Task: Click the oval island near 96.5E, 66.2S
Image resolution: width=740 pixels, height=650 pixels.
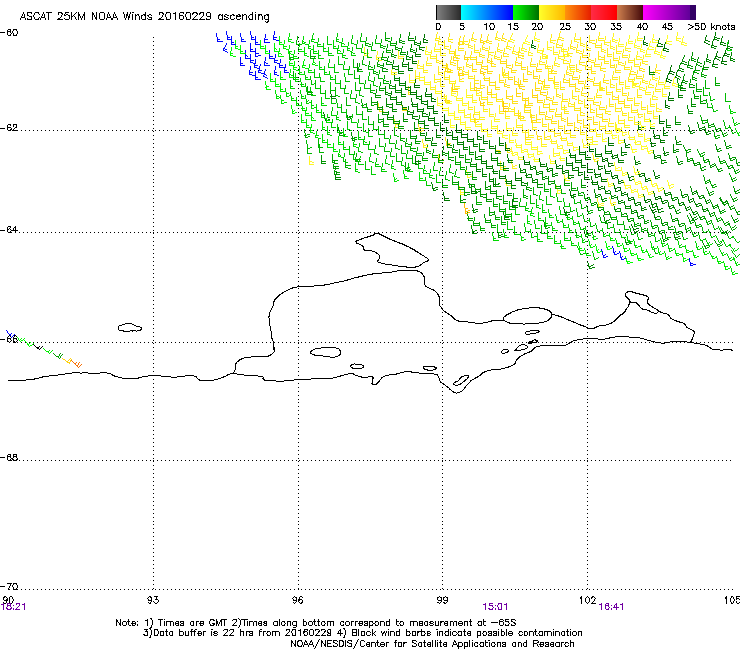Action: [326, 352]
